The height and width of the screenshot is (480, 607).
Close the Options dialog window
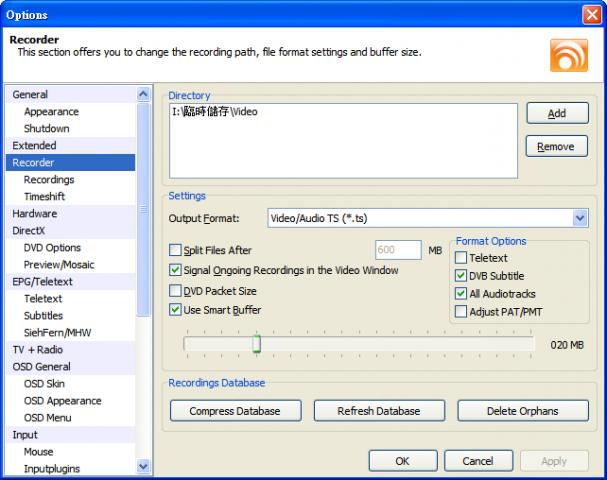(x=591, y=14)
